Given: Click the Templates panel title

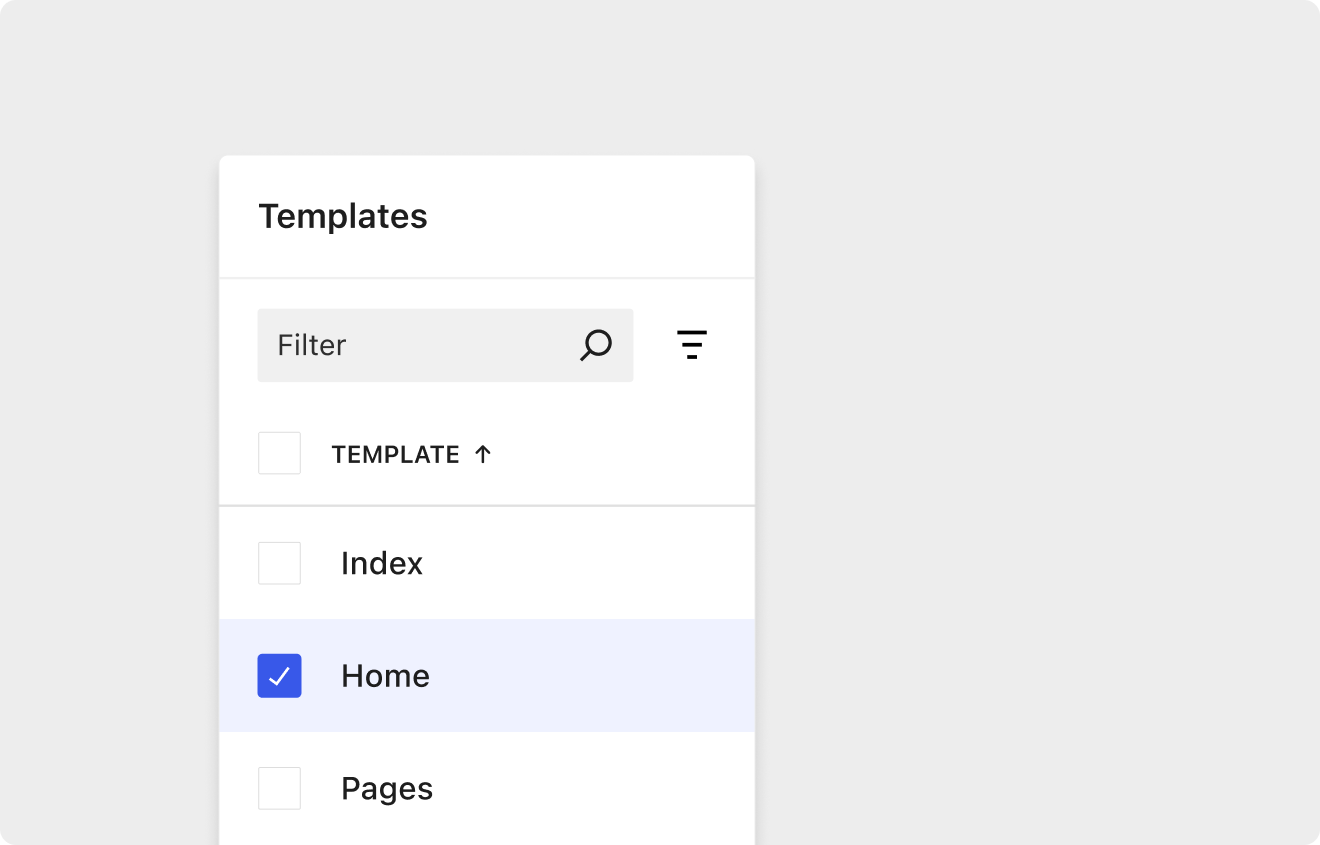Looking at the screenshot, I should [x=343, y=216].
